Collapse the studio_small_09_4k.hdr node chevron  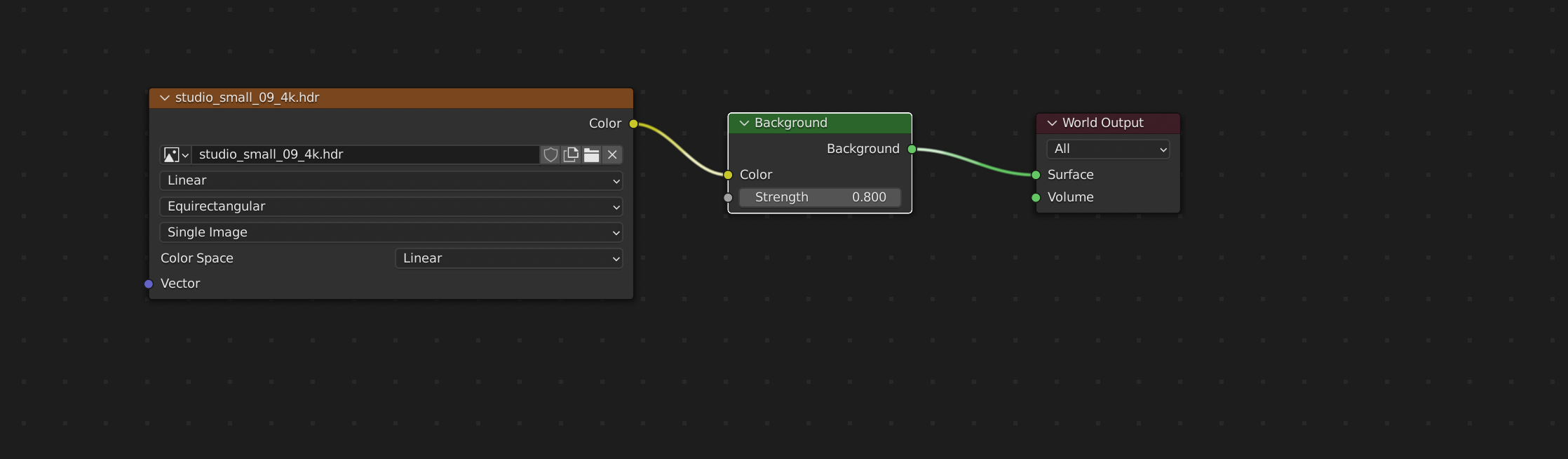(x=165, y=98)
